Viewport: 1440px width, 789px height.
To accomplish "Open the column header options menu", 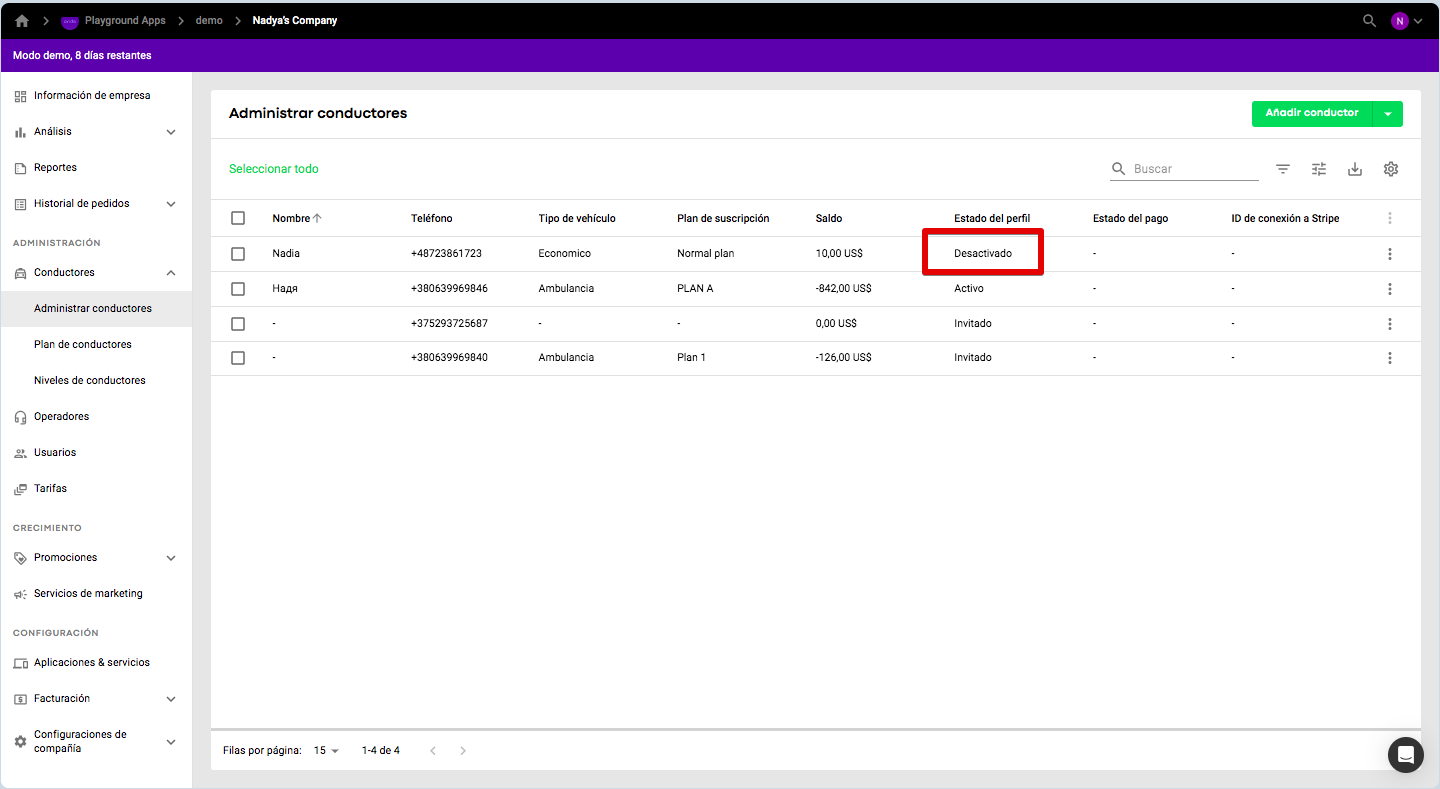I will click(x=1390, y=218).
